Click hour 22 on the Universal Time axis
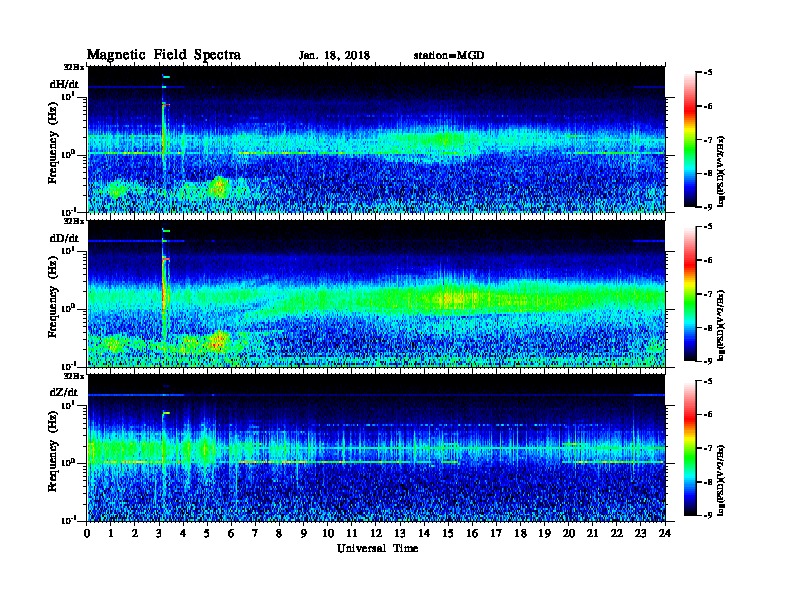This screenshot has height=612, width=792. 617,533
